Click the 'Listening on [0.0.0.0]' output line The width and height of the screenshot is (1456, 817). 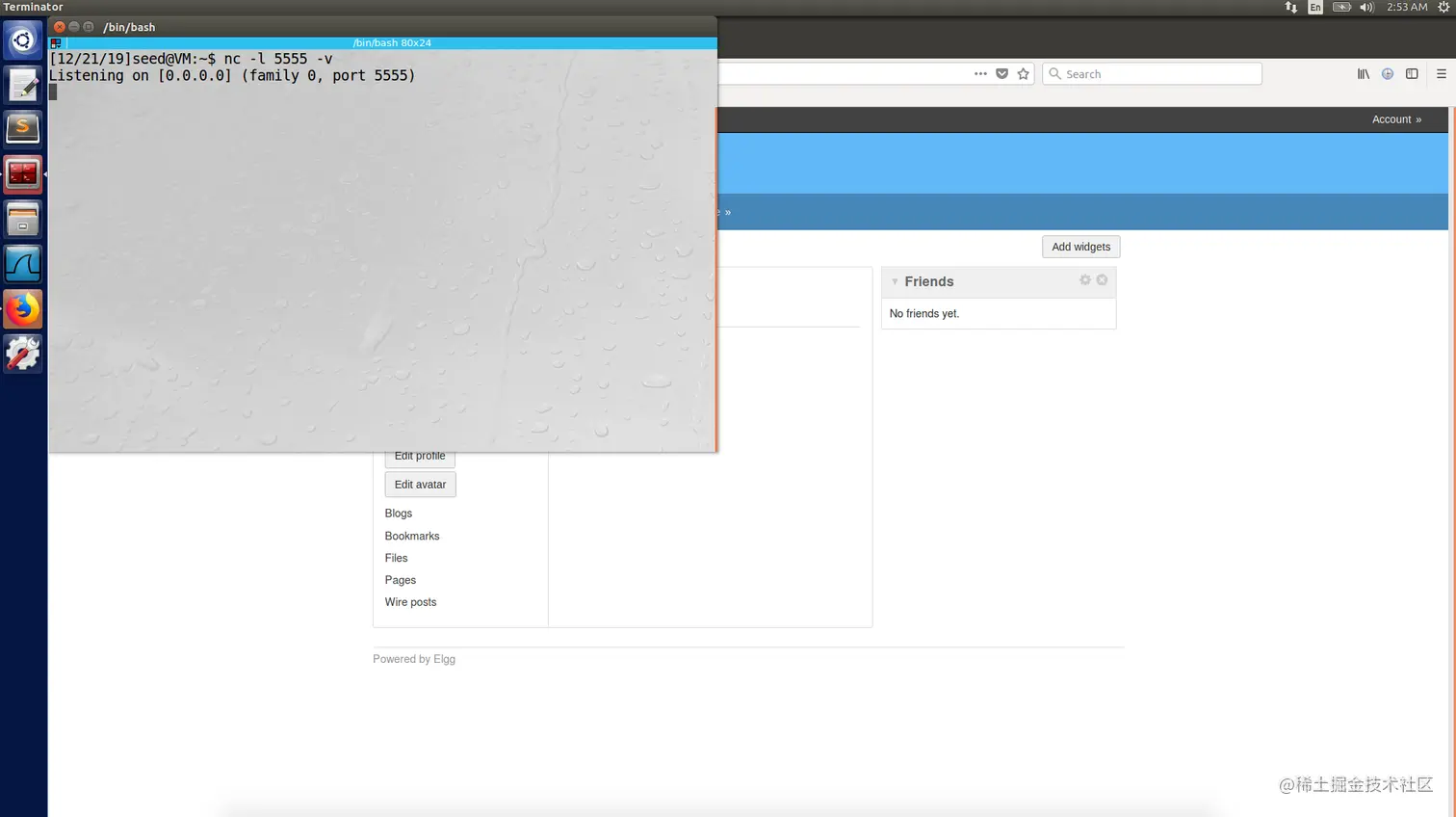pos(232,75)
